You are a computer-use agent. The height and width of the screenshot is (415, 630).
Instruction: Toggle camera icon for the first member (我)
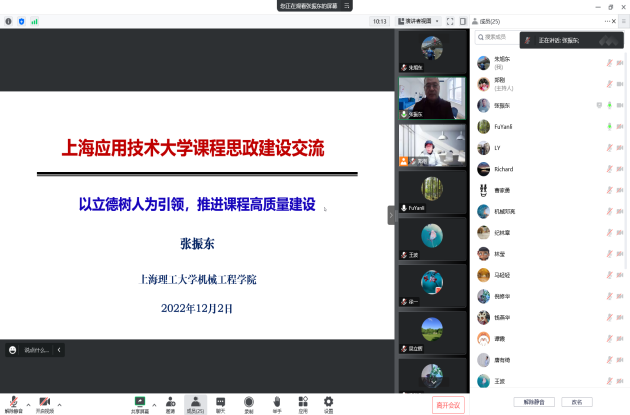pyautogui.click(x=620, y=63)
